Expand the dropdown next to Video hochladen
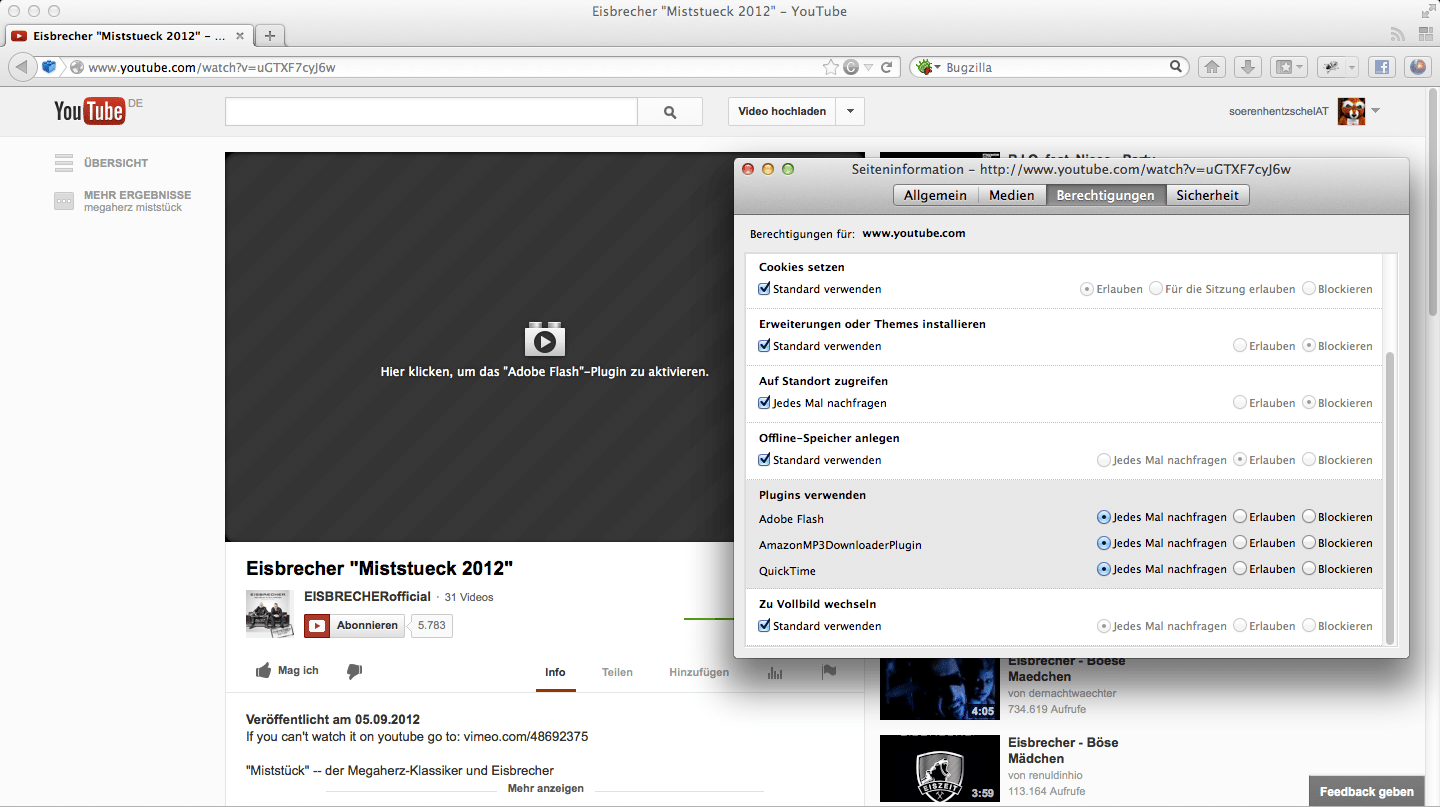This screenshot has height=807, width=1440. pos(850,111)
